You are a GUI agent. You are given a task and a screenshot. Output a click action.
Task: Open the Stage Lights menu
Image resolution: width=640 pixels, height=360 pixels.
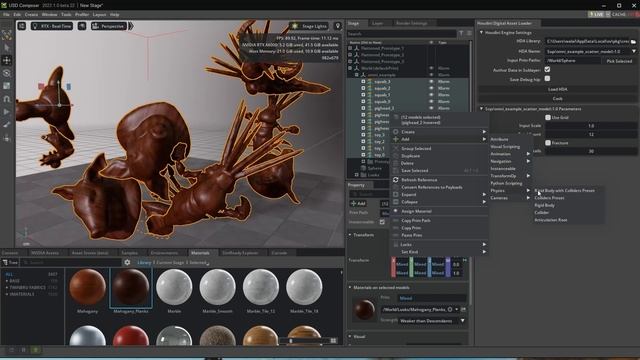coord(309,26)
